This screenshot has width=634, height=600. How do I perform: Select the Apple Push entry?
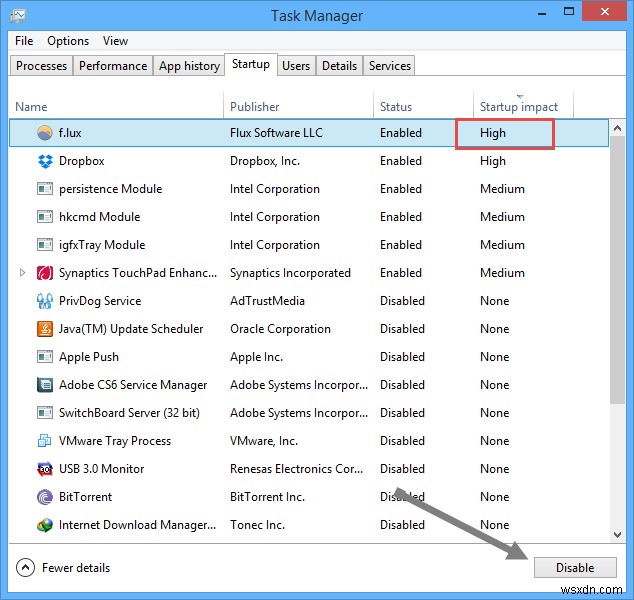click(89, 357)
